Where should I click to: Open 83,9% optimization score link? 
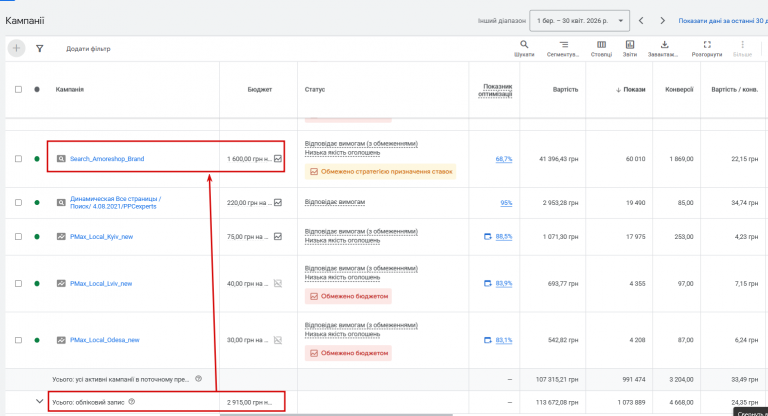[504, 284]
